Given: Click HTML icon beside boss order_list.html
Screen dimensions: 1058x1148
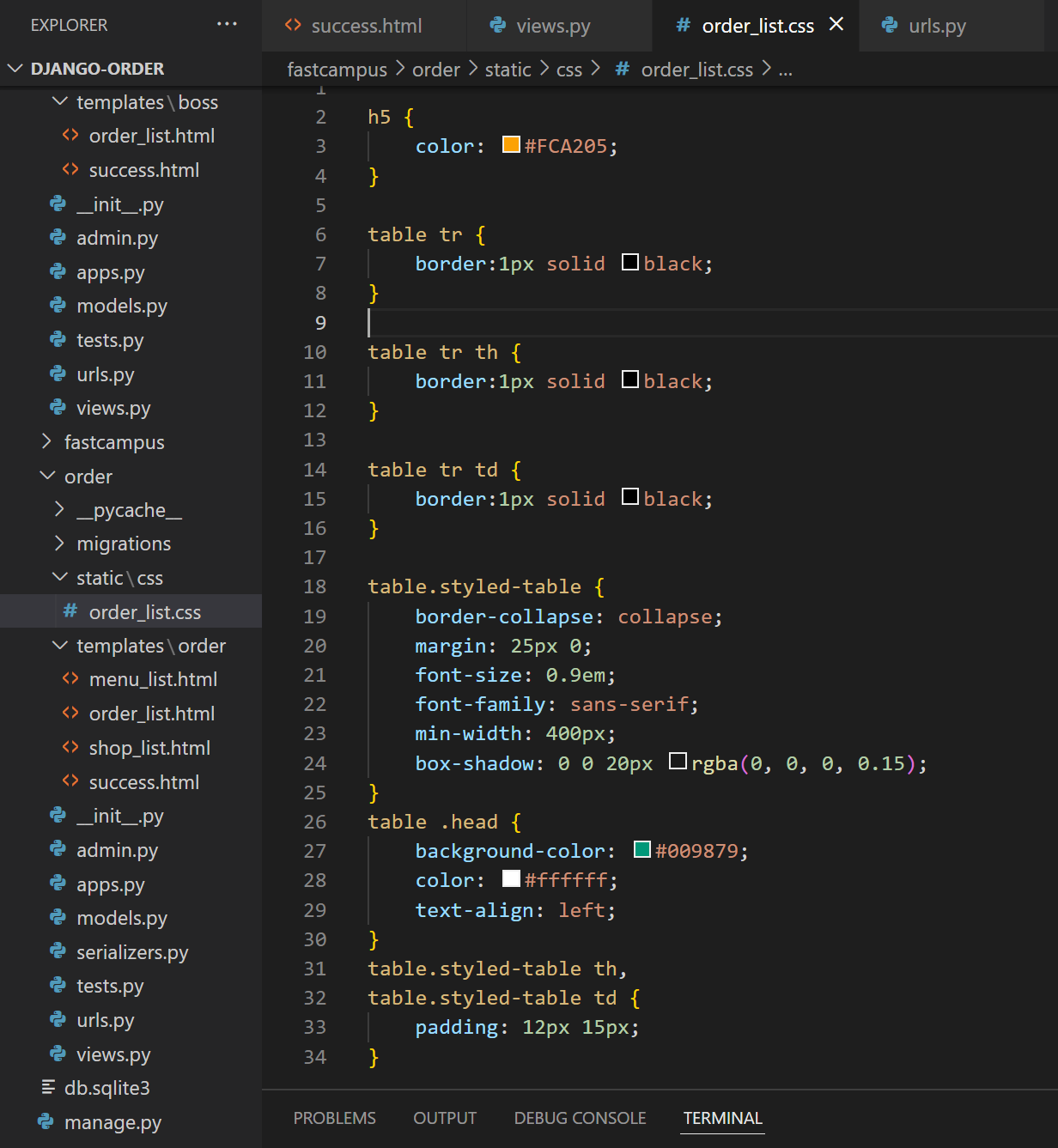Looking at the screenshot, I should (x=70, y=135).
